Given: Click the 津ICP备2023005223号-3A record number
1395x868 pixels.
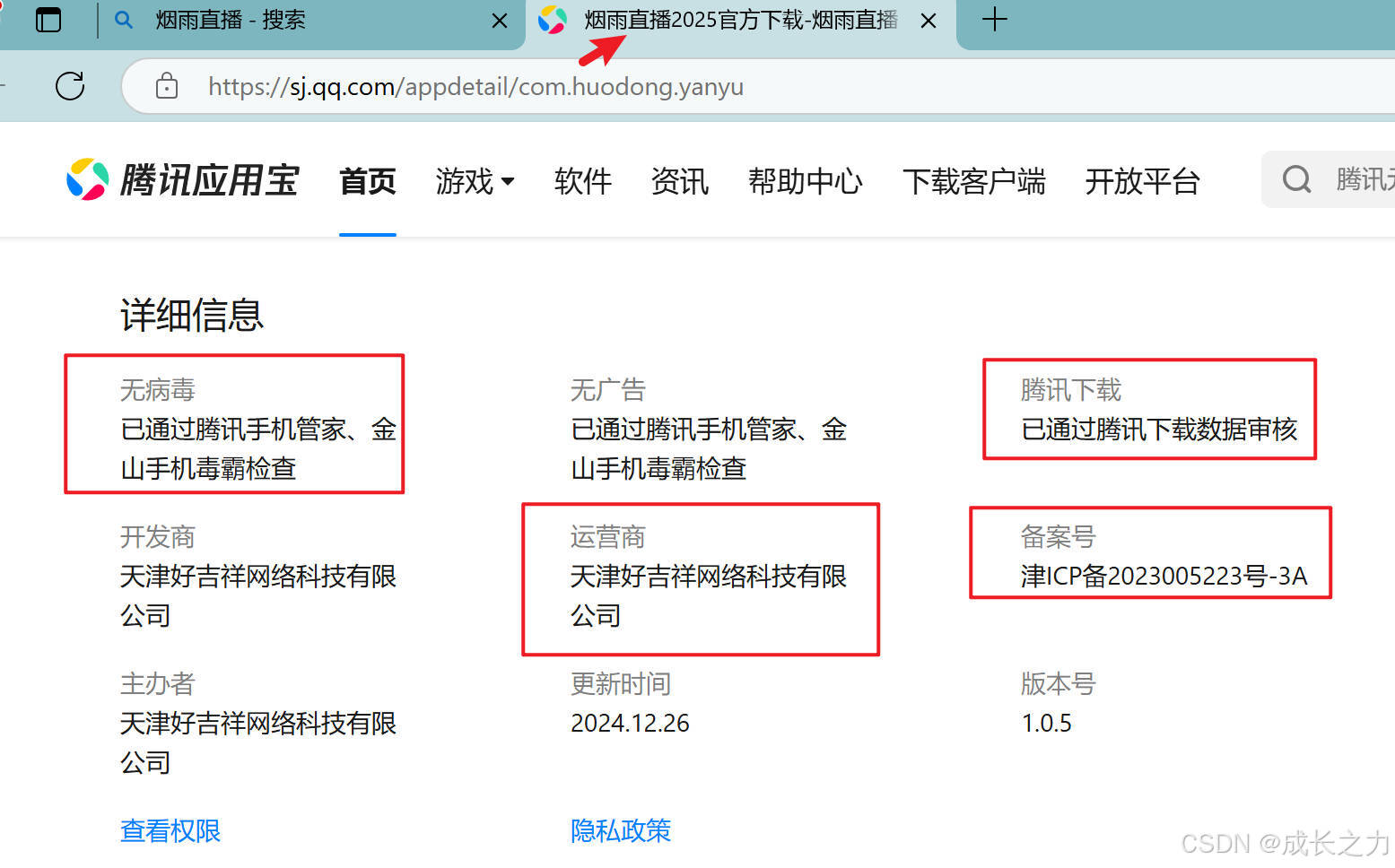Looking at the screenshot, I should pyautogui.click(x=1164, y=576).
